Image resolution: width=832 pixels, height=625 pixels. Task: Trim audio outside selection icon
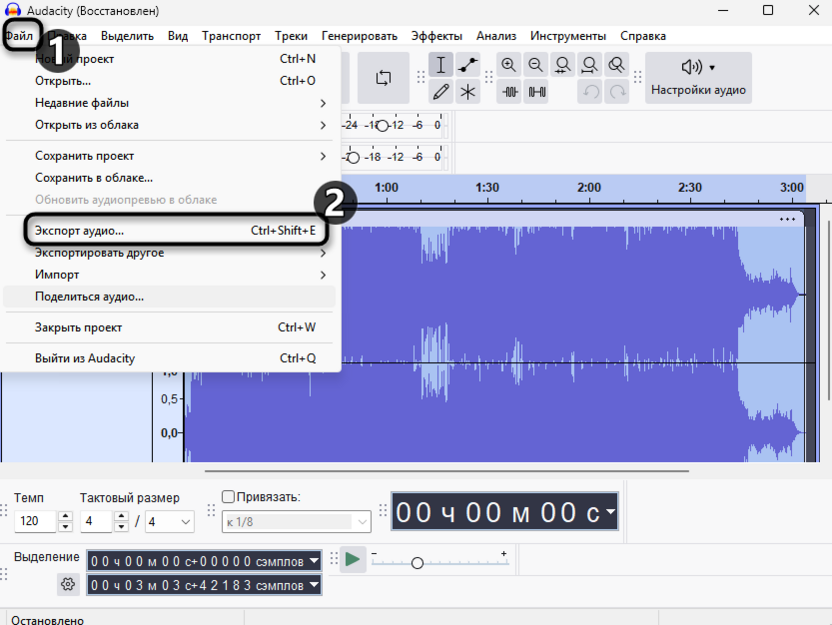tap(509, 92)
